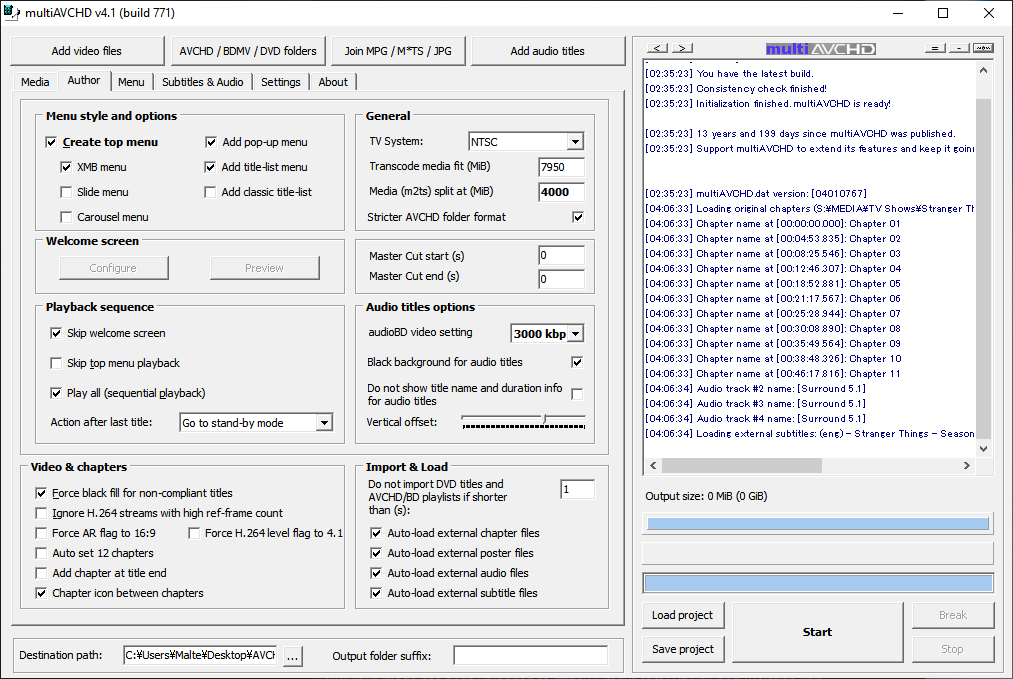Click the log horizontal scrollbar thumb
This screenshot has width=1013, height=679.
coord(742,465)
